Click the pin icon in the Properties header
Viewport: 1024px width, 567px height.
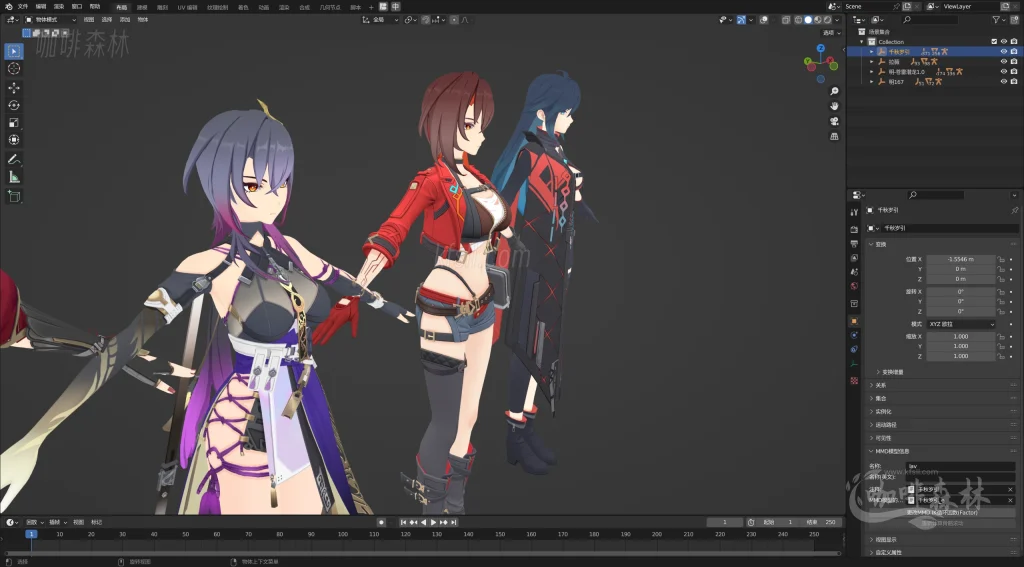(x=1014, y=210)
